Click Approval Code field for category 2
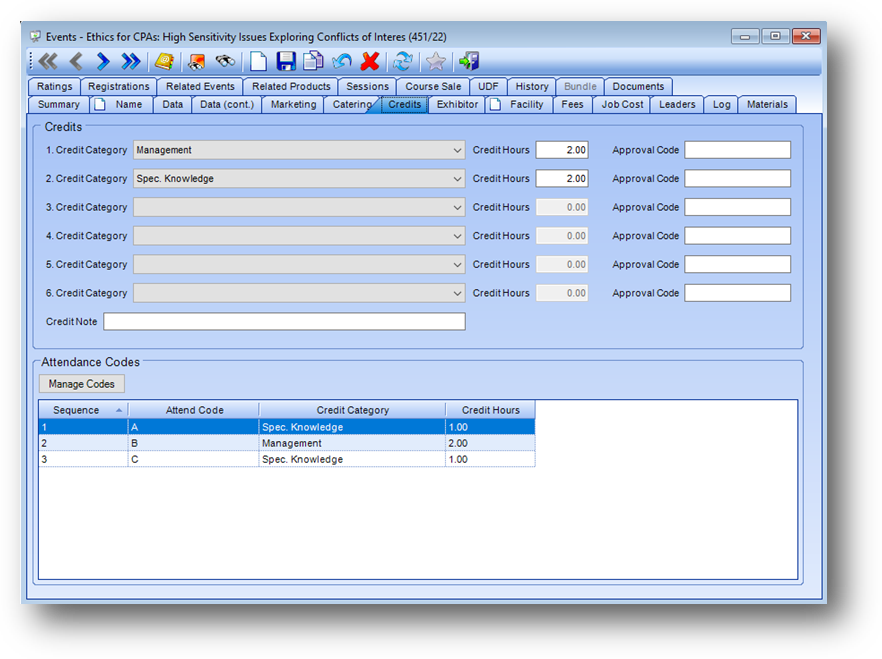 tap(737, 179)
